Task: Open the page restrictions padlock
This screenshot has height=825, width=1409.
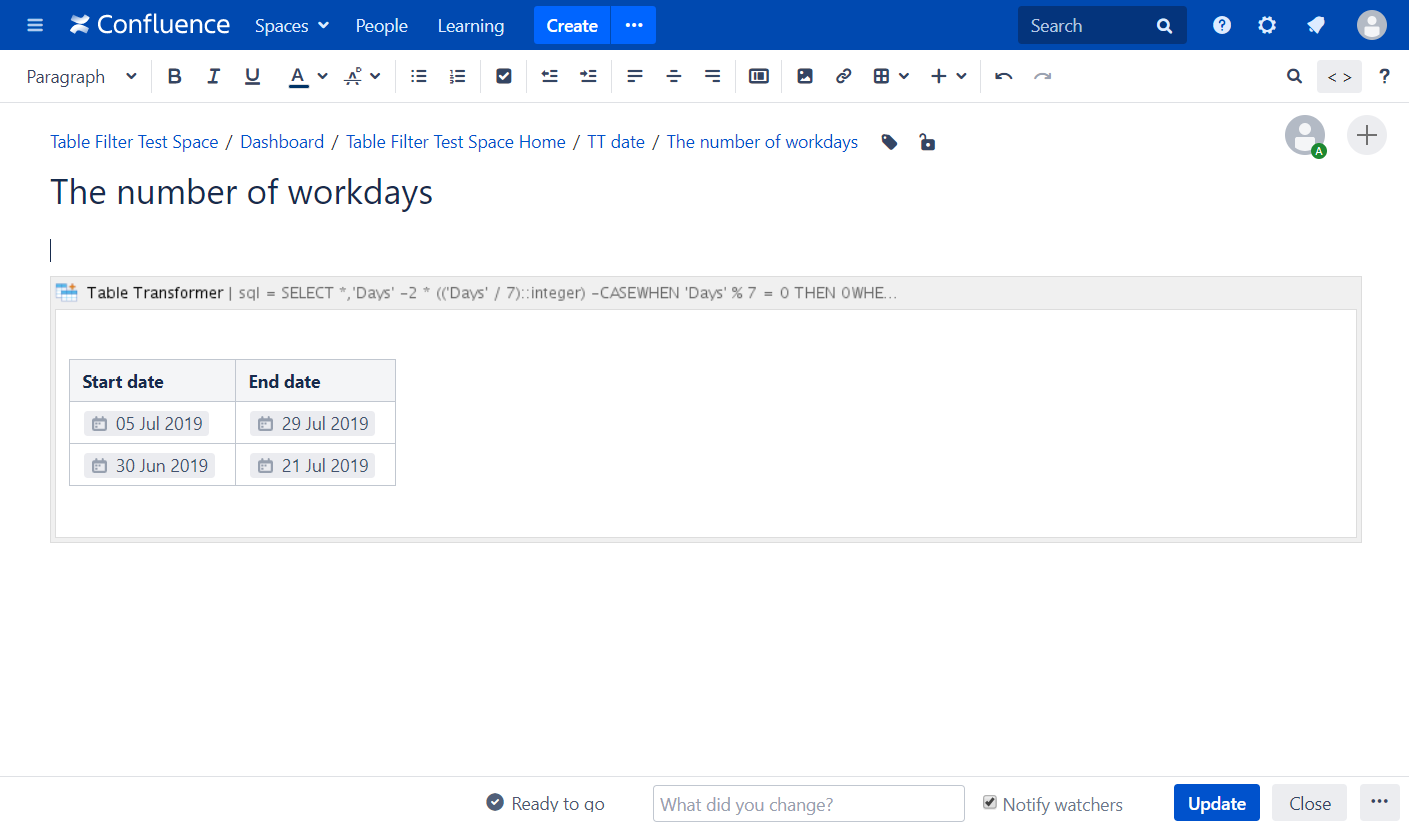Action: point(927,143)
